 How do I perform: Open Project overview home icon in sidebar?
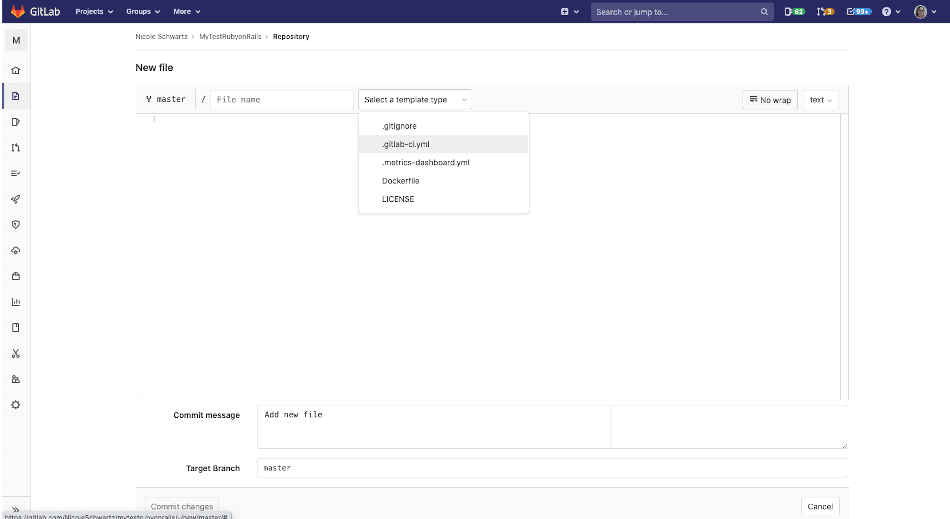coord(15,71)
